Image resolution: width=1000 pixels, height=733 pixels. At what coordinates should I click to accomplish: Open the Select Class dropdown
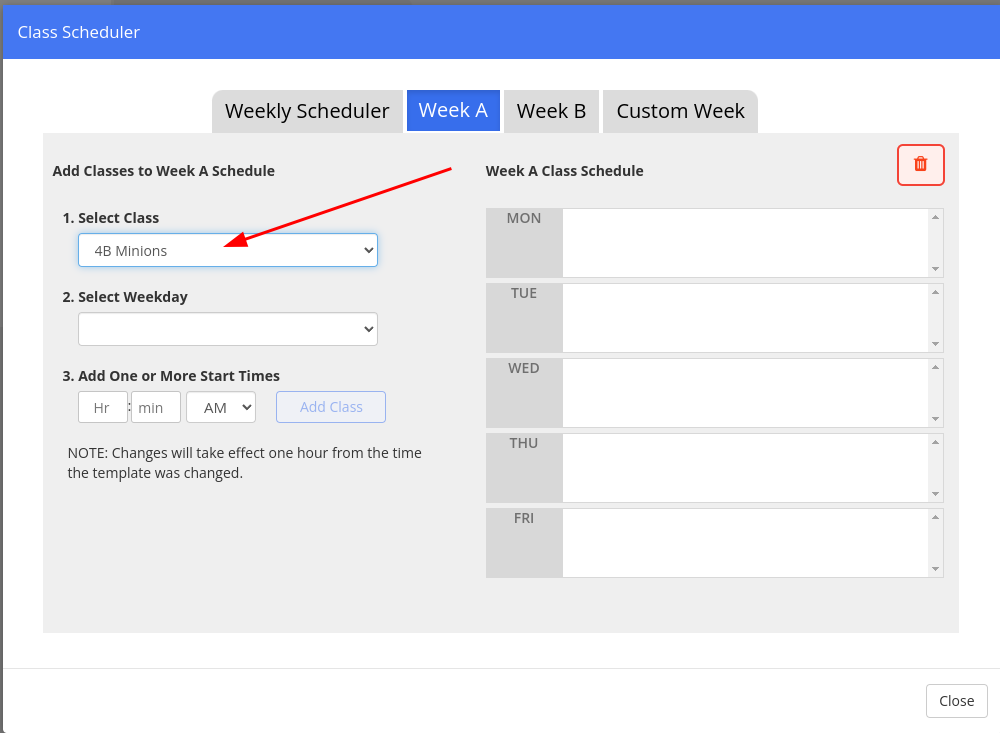(228, 250)
